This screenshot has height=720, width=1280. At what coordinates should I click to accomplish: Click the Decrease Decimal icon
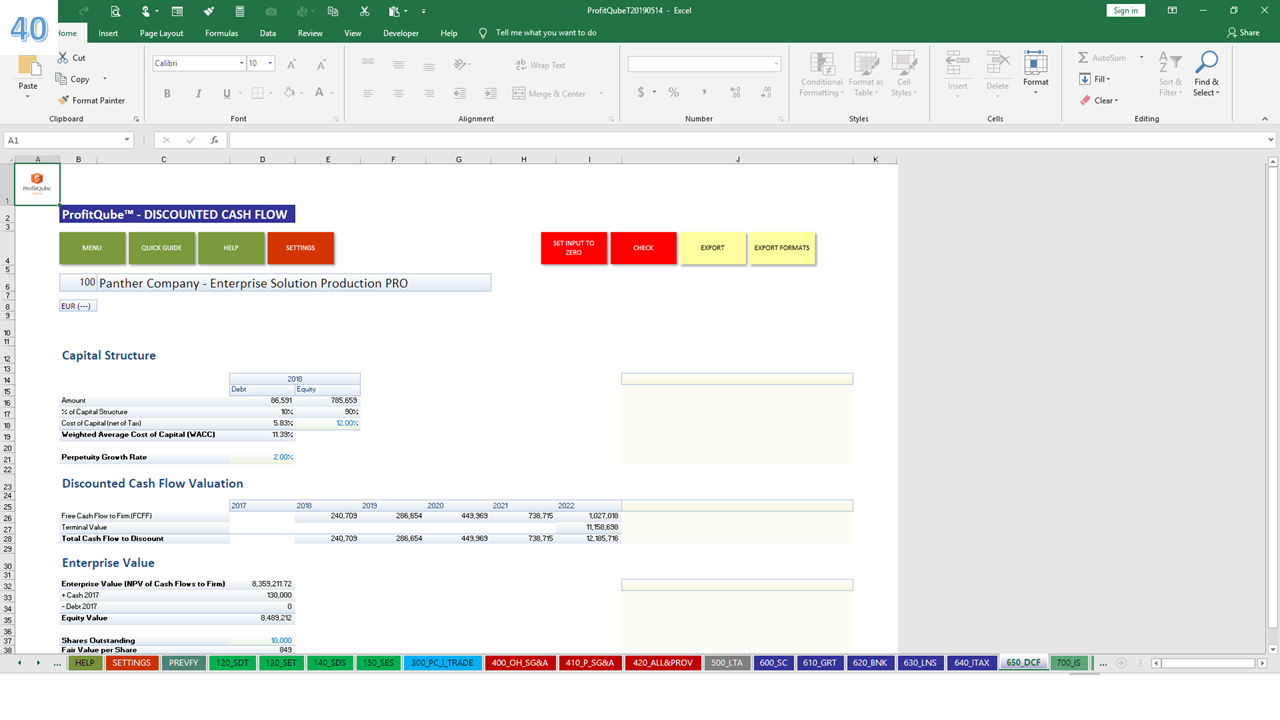tap(766, 92)
